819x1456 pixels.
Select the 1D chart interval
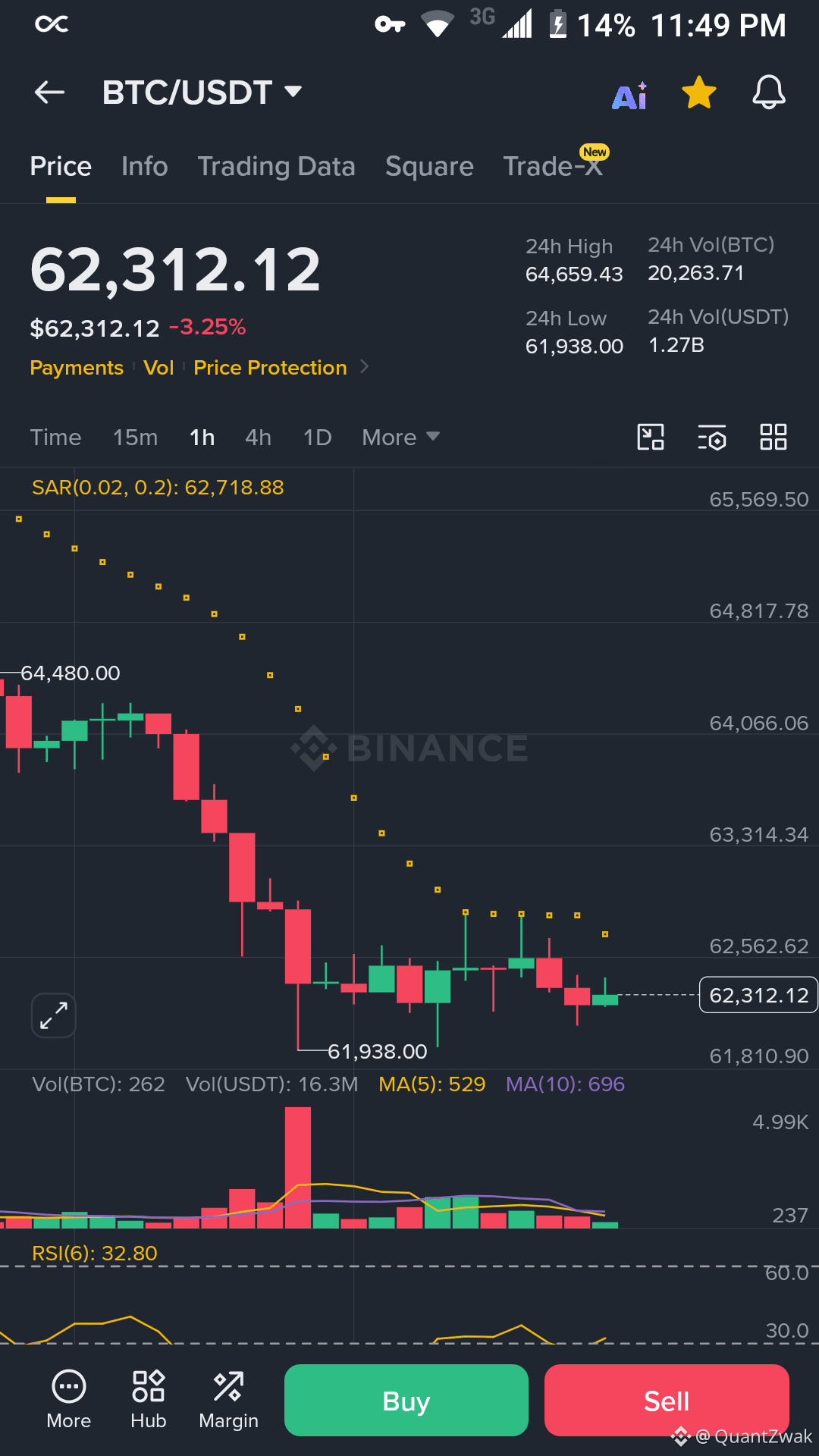(x=318, y=438)
